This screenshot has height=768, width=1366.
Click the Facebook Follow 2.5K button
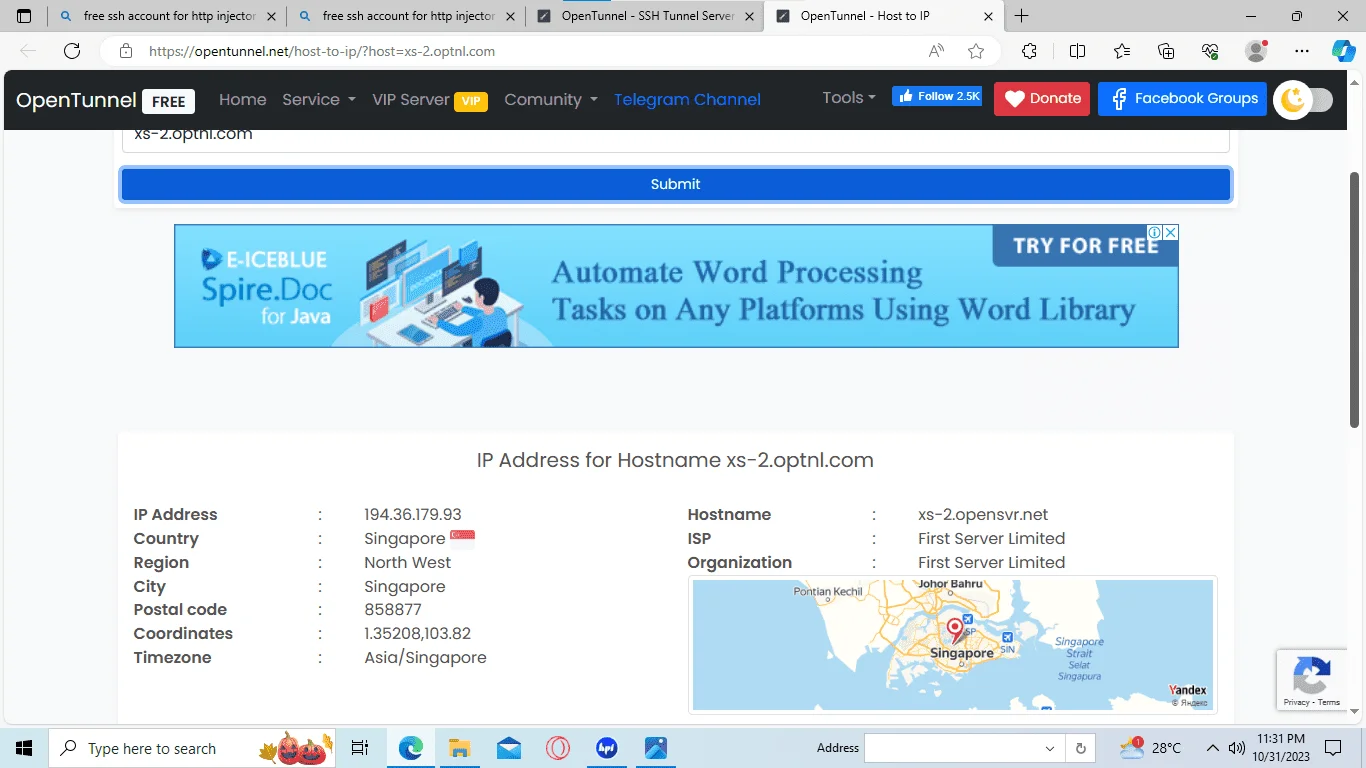tap(937, 96)
